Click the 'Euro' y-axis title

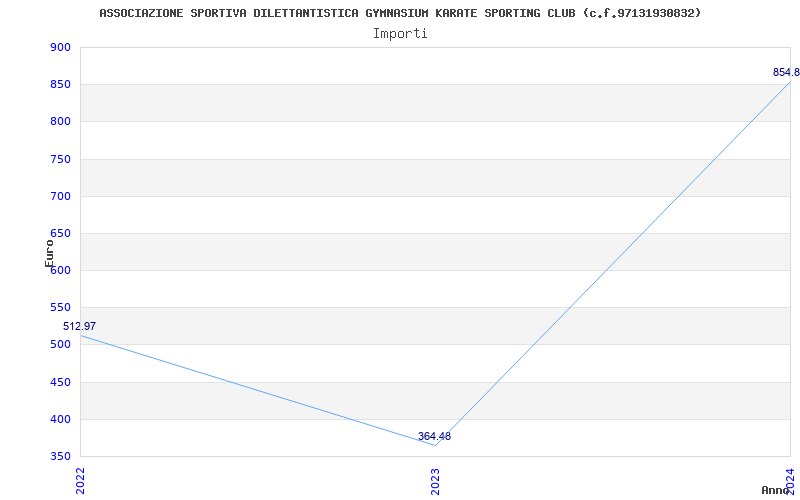pyautogui.click(x=49, y=253)
